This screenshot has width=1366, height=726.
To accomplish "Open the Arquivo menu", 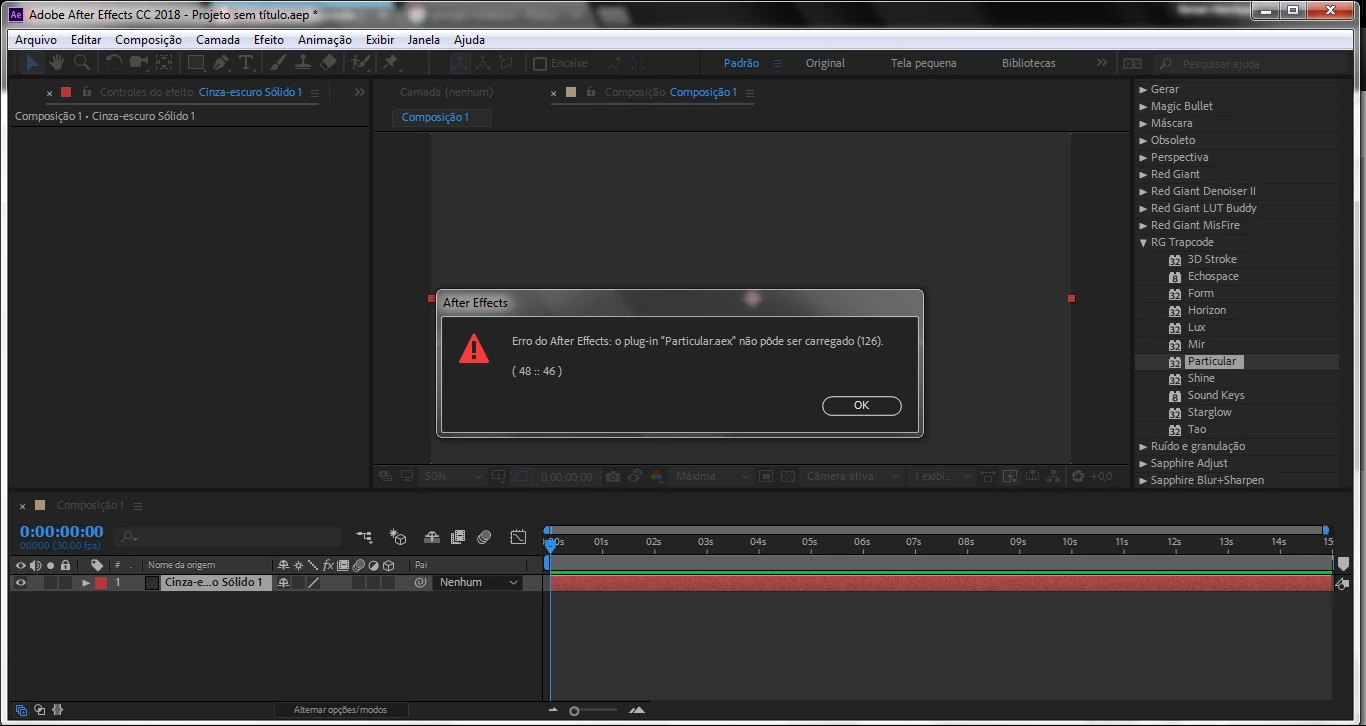I will [36, 40].
